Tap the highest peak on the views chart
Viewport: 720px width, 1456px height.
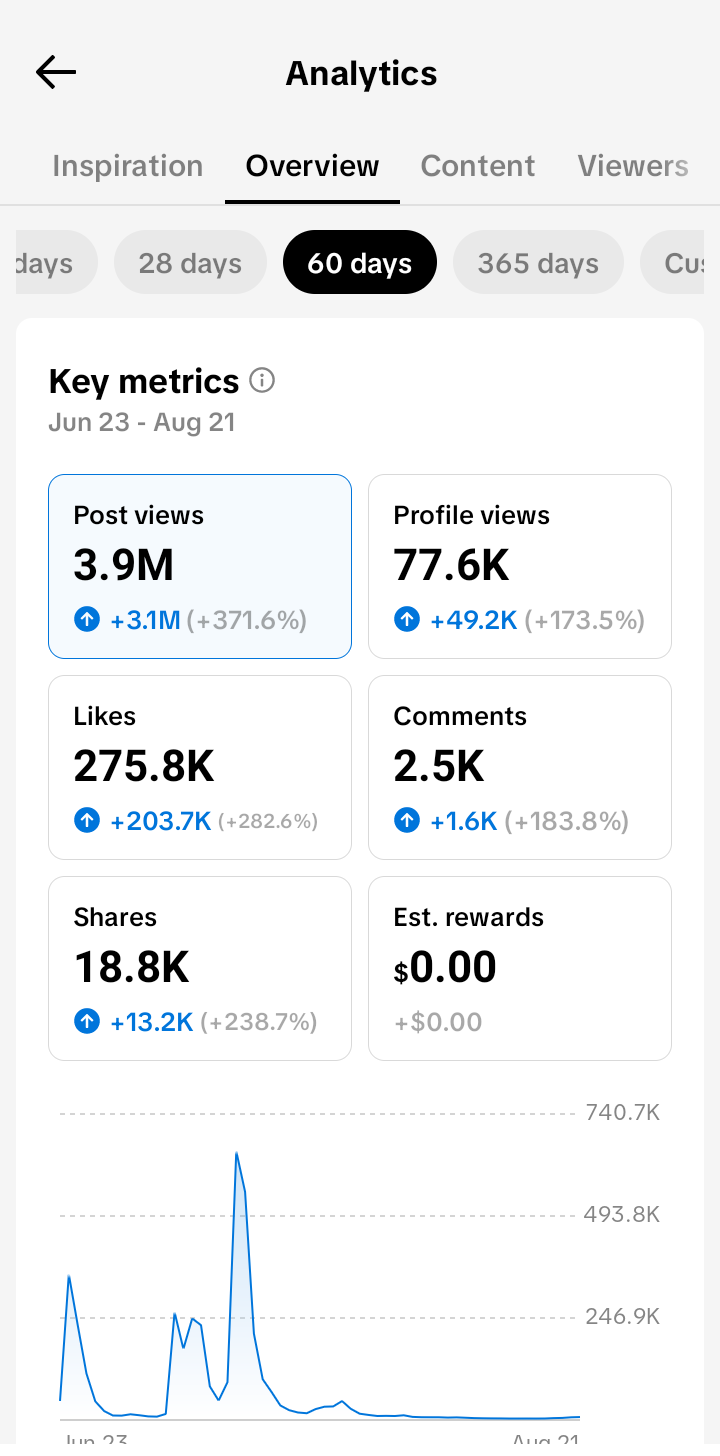[236, 1153]
